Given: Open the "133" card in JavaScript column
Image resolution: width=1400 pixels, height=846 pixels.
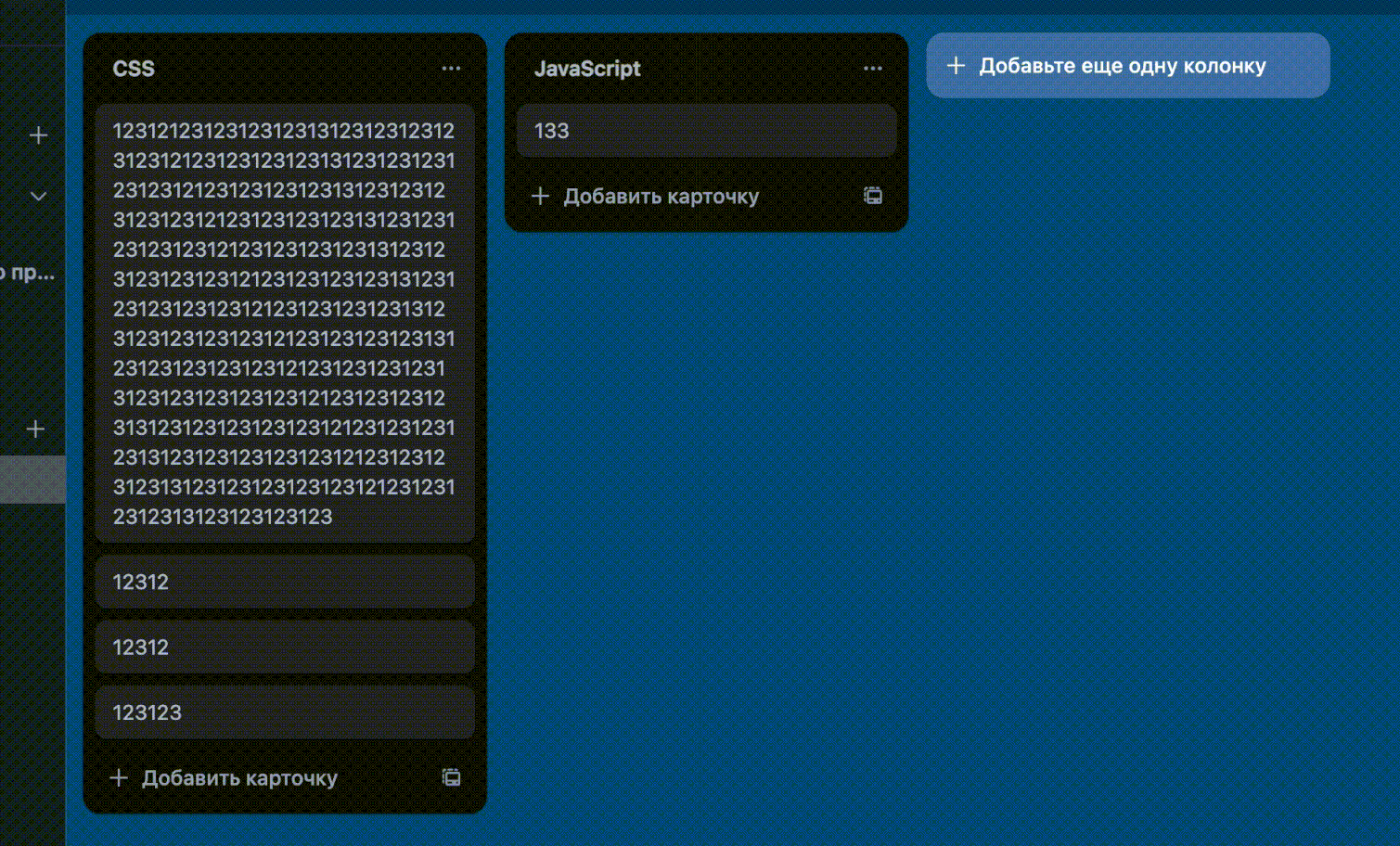Looking at the screenshot, I should click(705, 131).
